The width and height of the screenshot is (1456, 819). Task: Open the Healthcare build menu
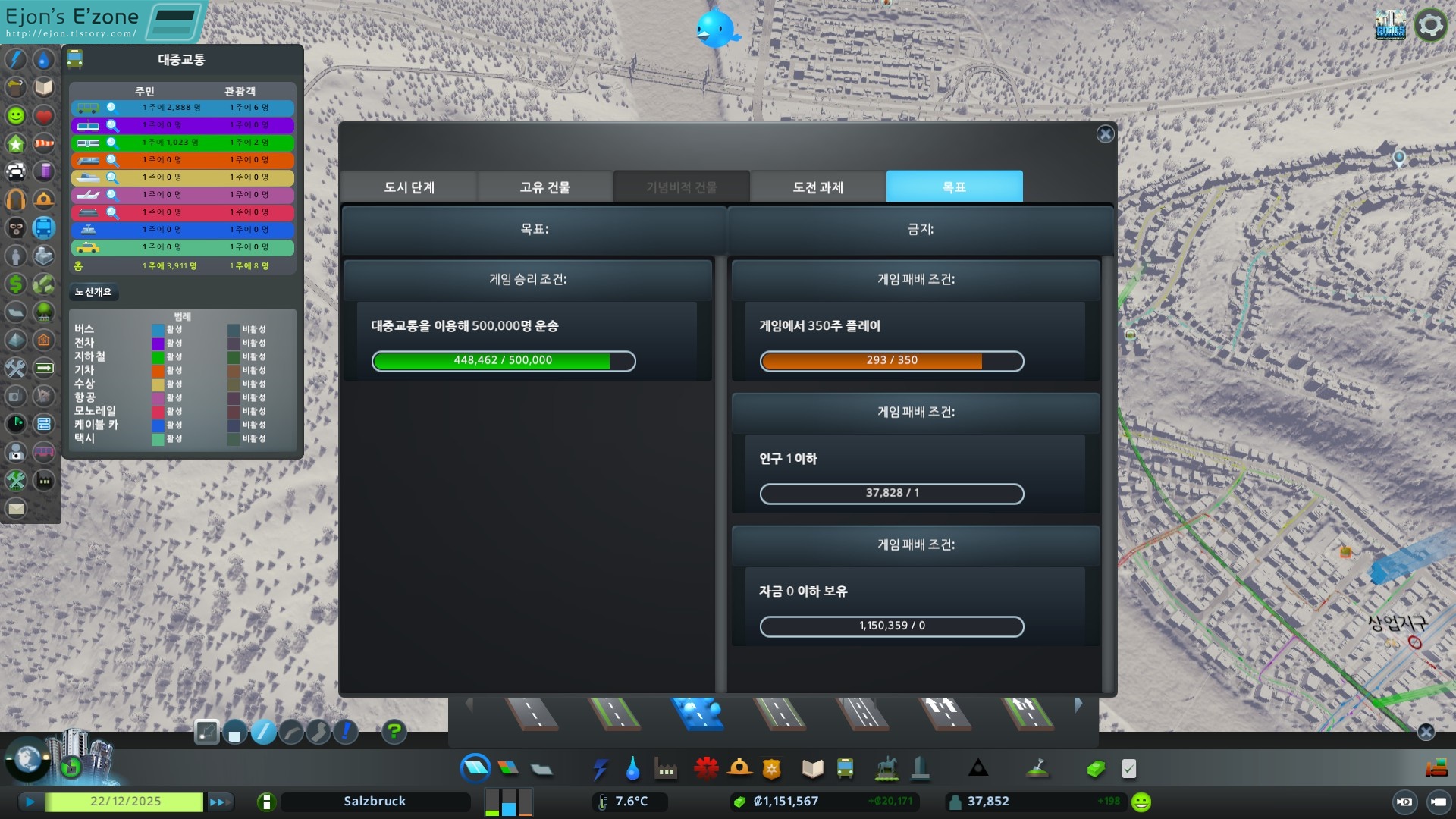[705, 769]
